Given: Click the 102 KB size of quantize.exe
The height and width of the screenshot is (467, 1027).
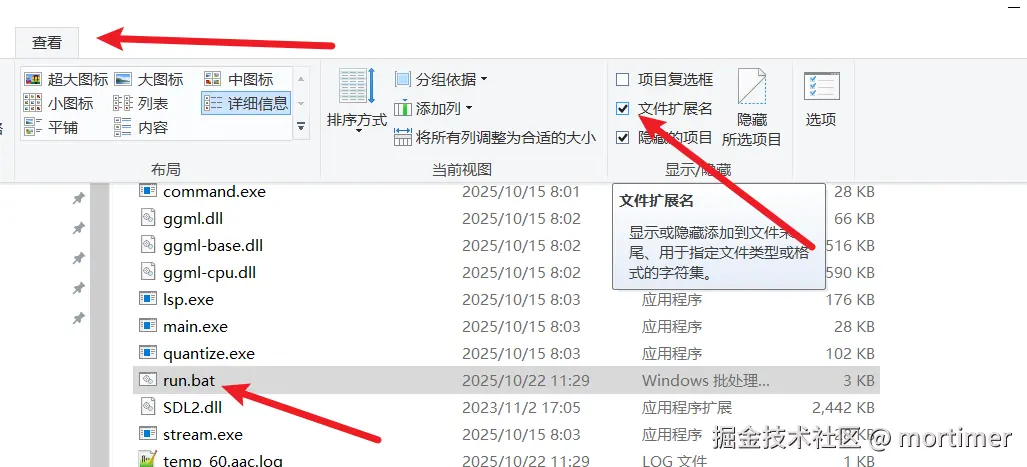Looking at the screenshot, I should 850,354.
